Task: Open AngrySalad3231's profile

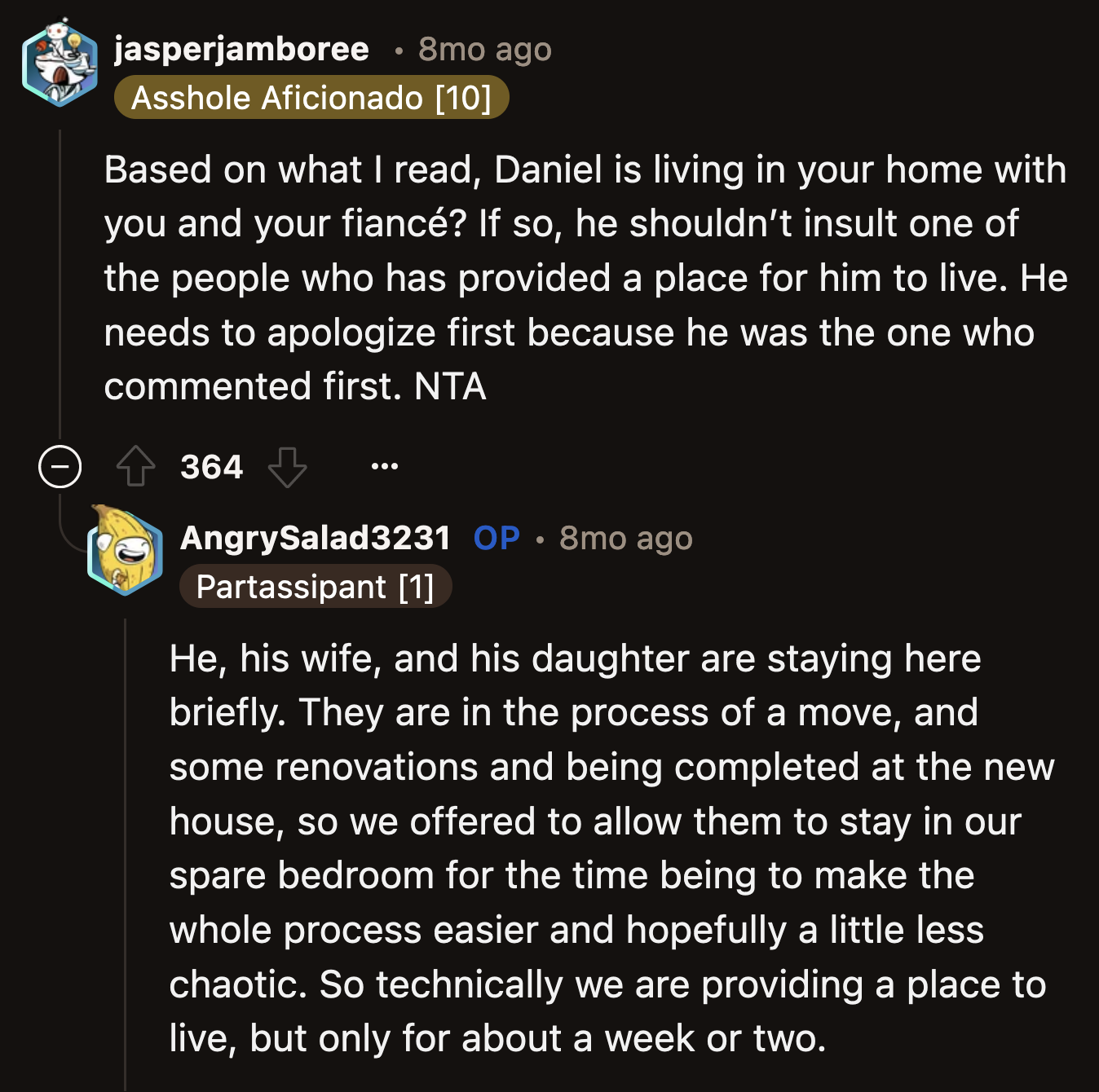Action: (x=316, y=537)
